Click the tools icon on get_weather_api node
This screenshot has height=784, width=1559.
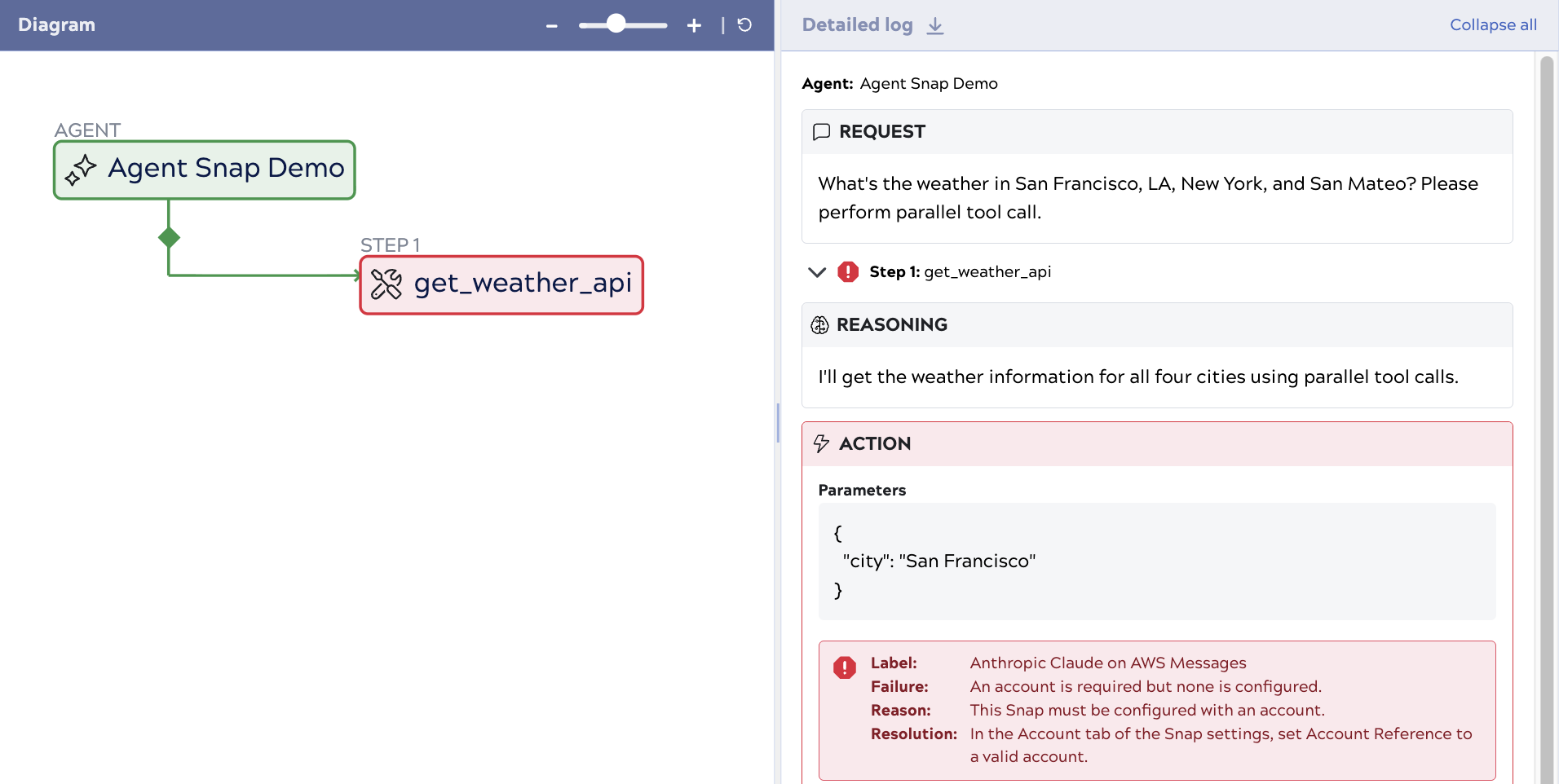[x=386, y=284]
